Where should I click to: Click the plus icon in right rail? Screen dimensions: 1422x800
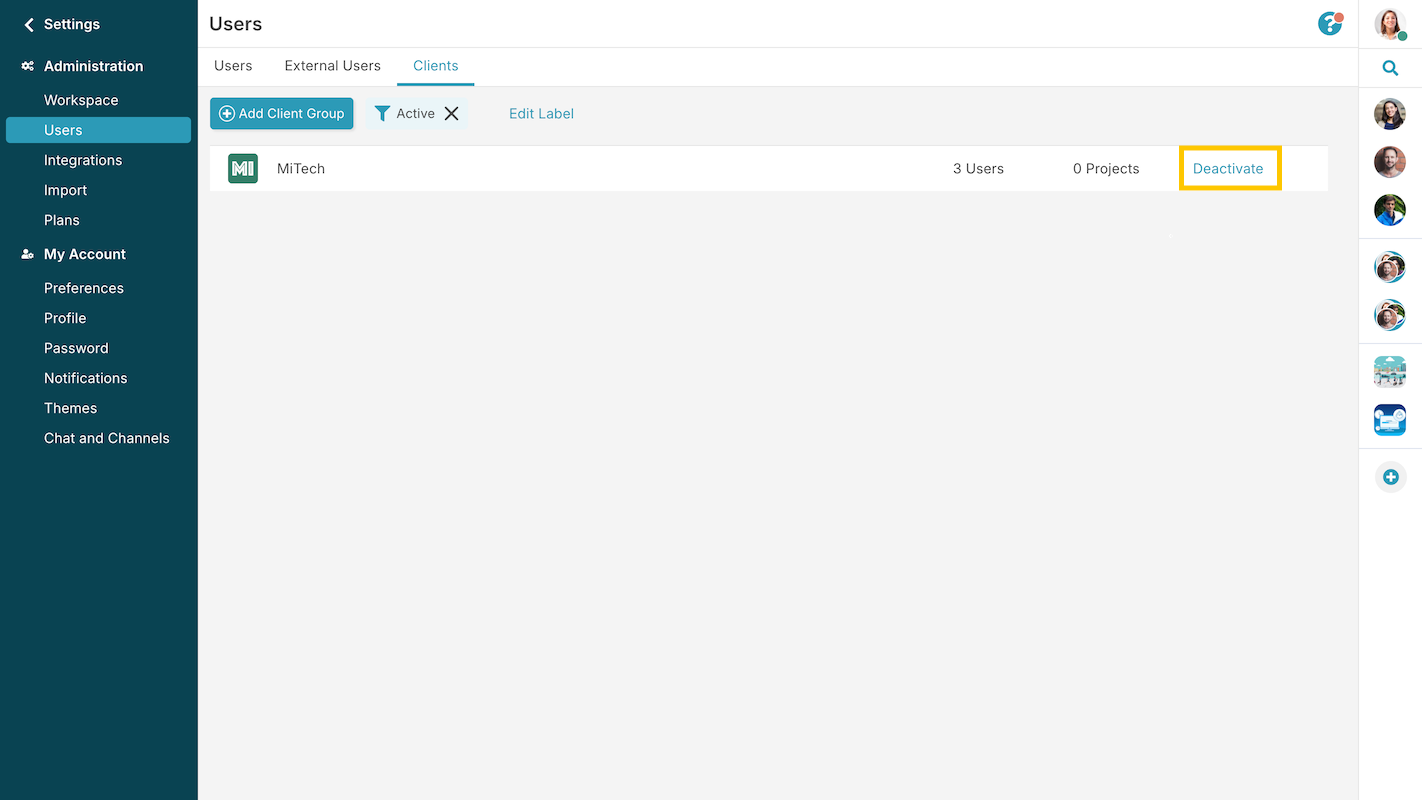[1390, 477]
